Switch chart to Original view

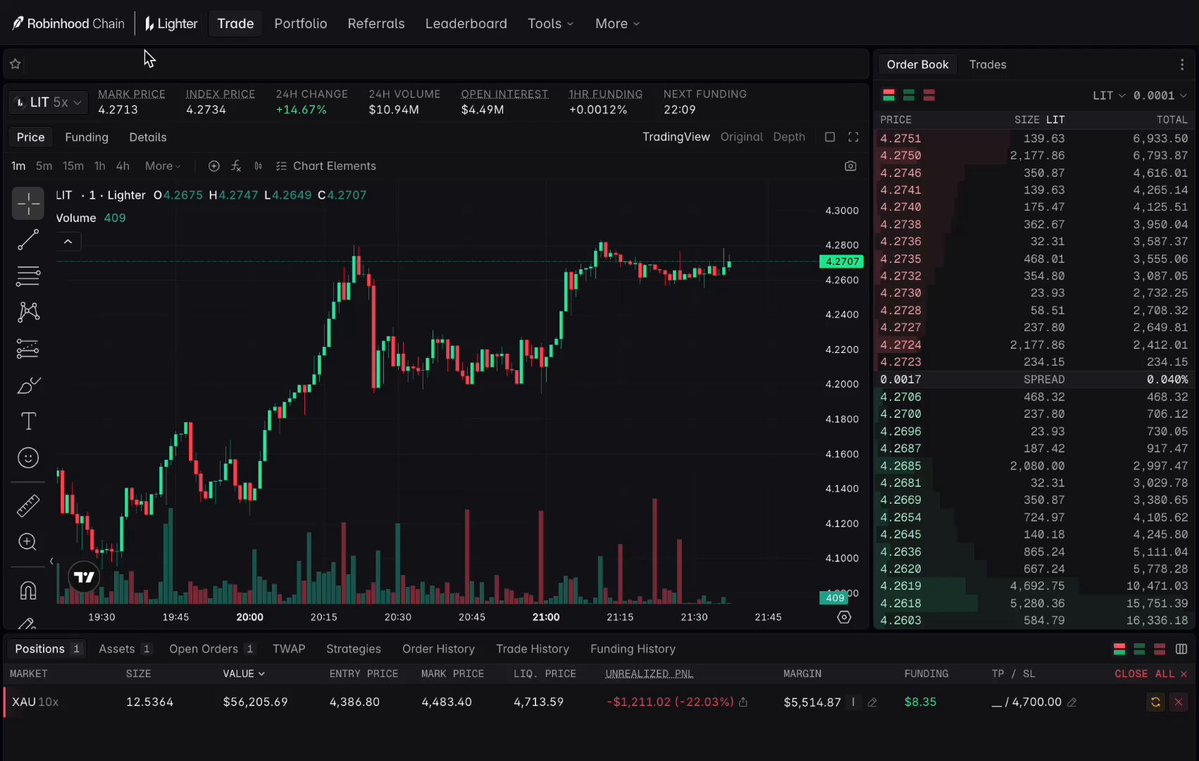click(x=741, y=137)
